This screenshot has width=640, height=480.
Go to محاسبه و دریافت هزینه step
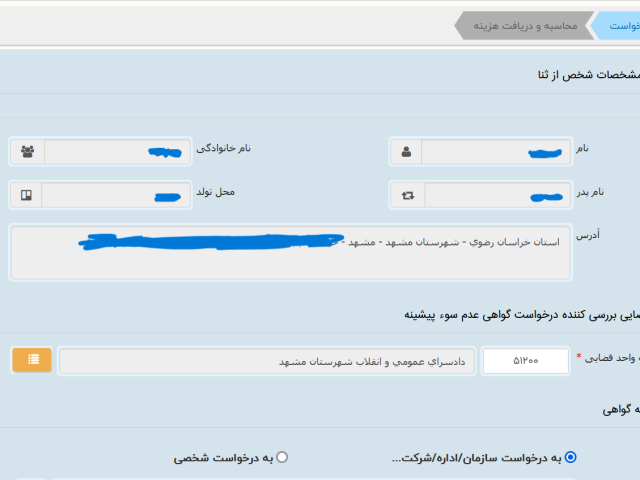(525, 26)
